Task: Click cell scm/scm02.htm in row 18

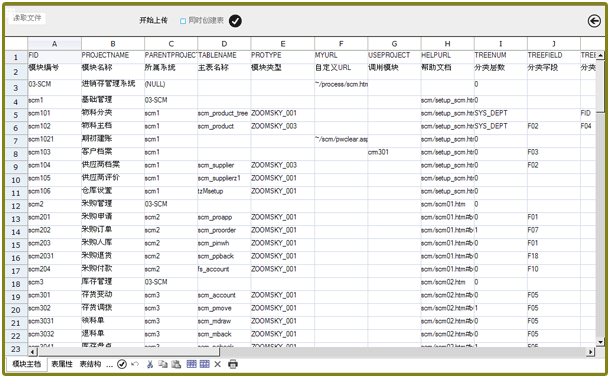Action: point(447,284)
